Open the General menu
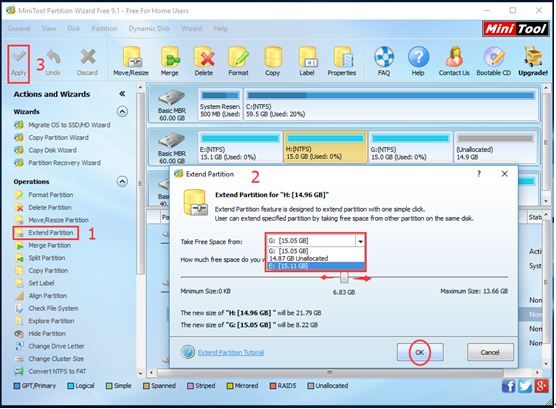Screen dimensions: 556x409 pos(19,29)
